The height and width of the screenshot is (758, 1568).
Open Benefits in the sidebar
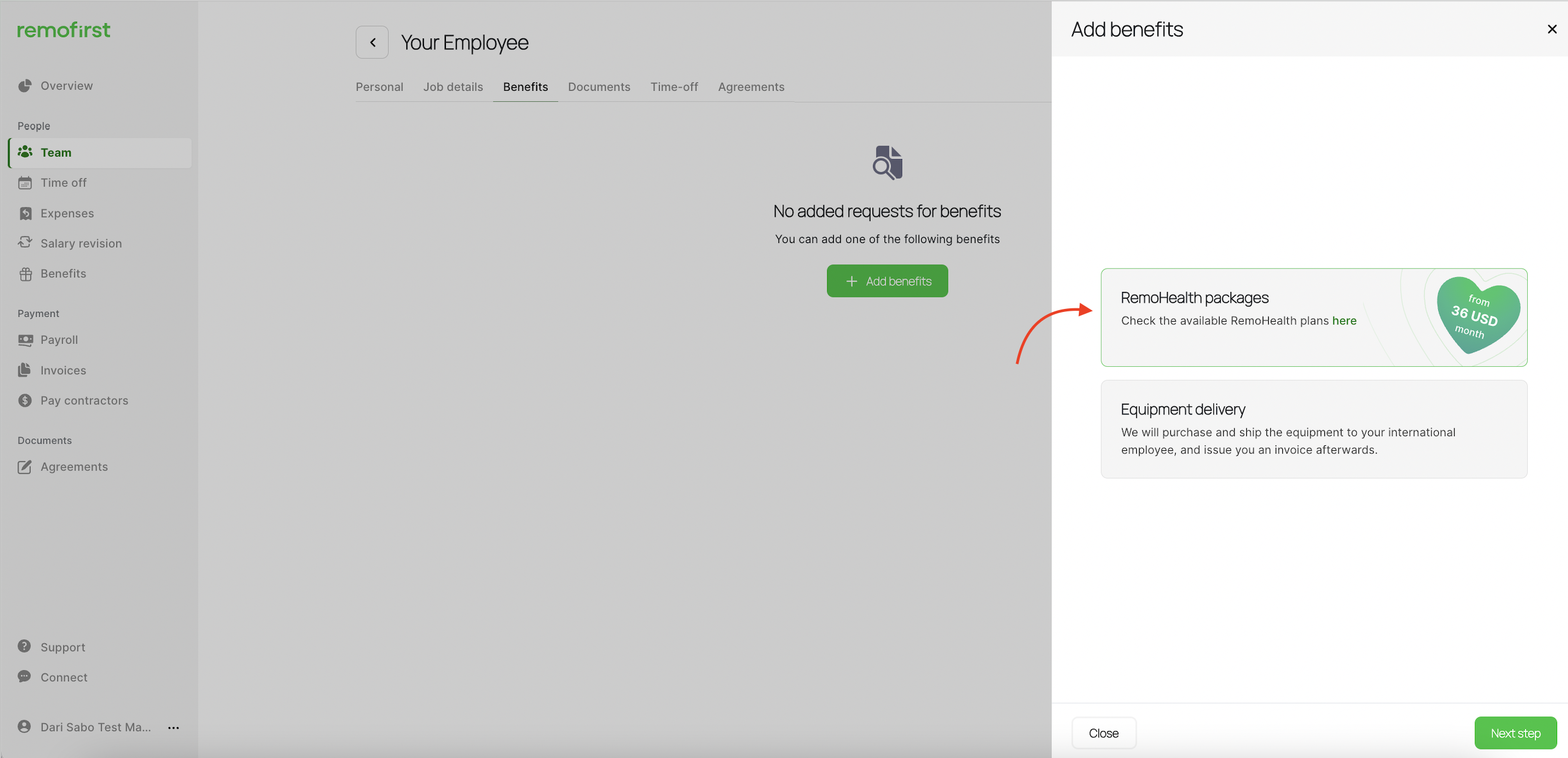(63, 274)
